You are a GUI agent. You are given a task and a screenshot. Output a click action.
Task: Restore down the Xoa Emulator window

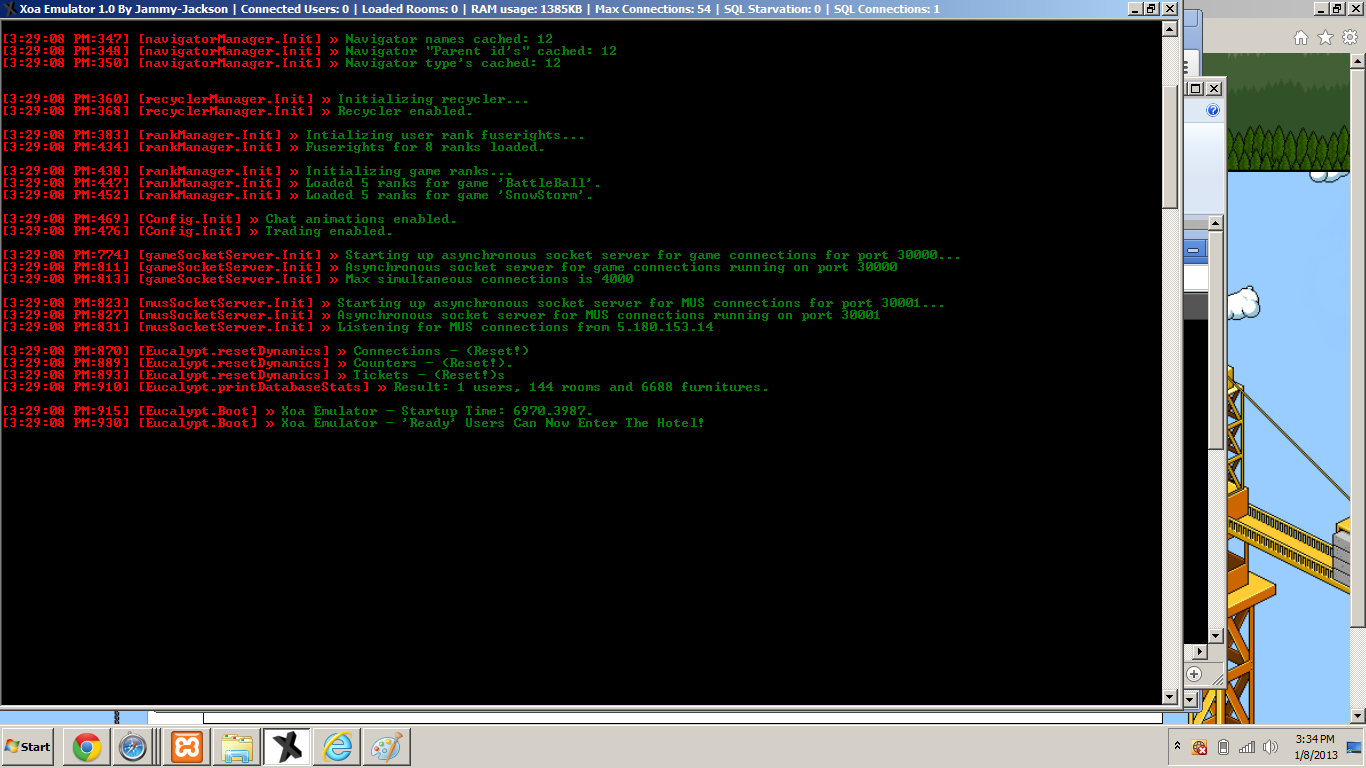pos(1151,9)
